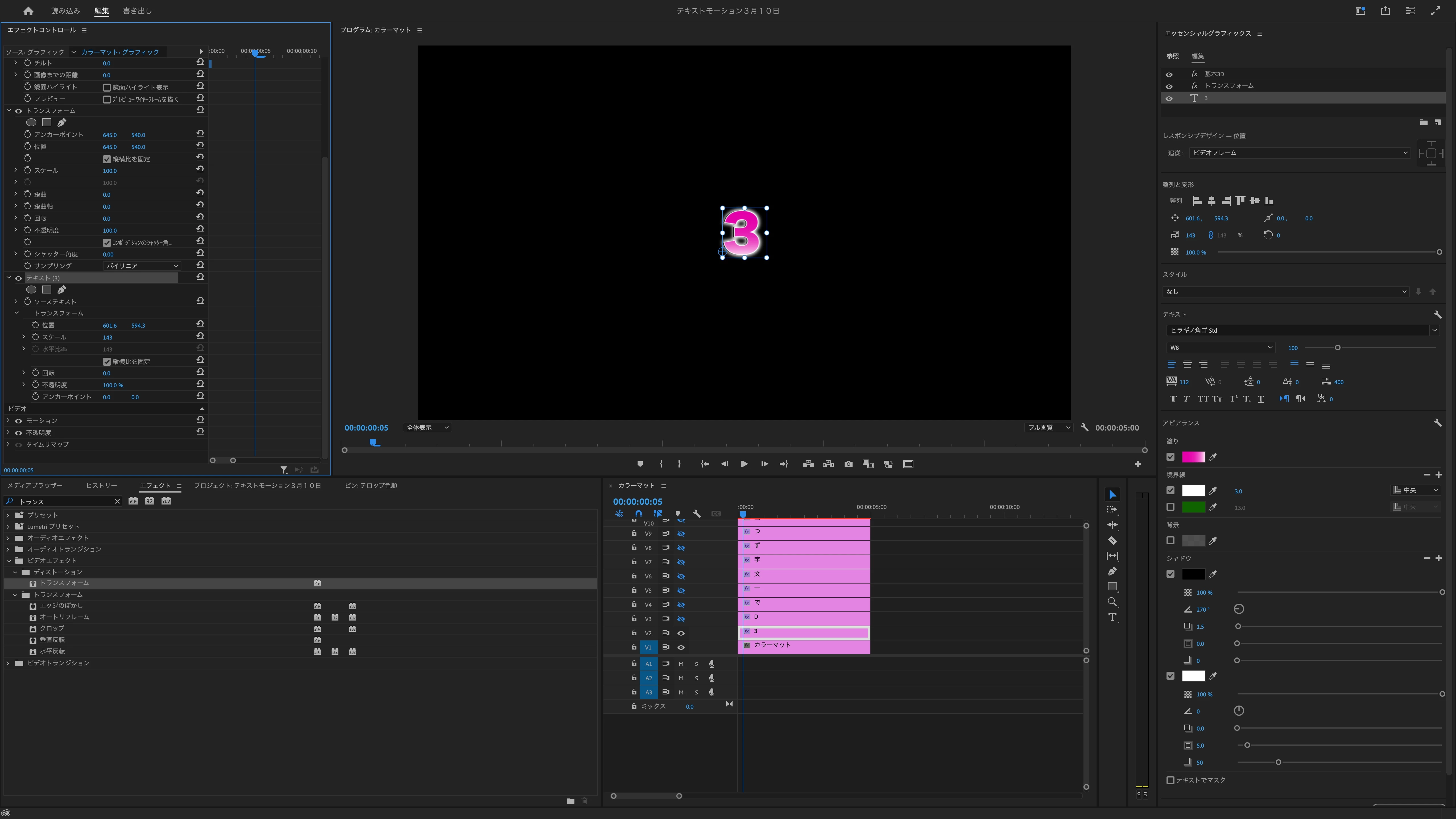1456x819 pixels.
Task: Hide track V2 with its eye toggle
Action: click(x=681, y=633)
